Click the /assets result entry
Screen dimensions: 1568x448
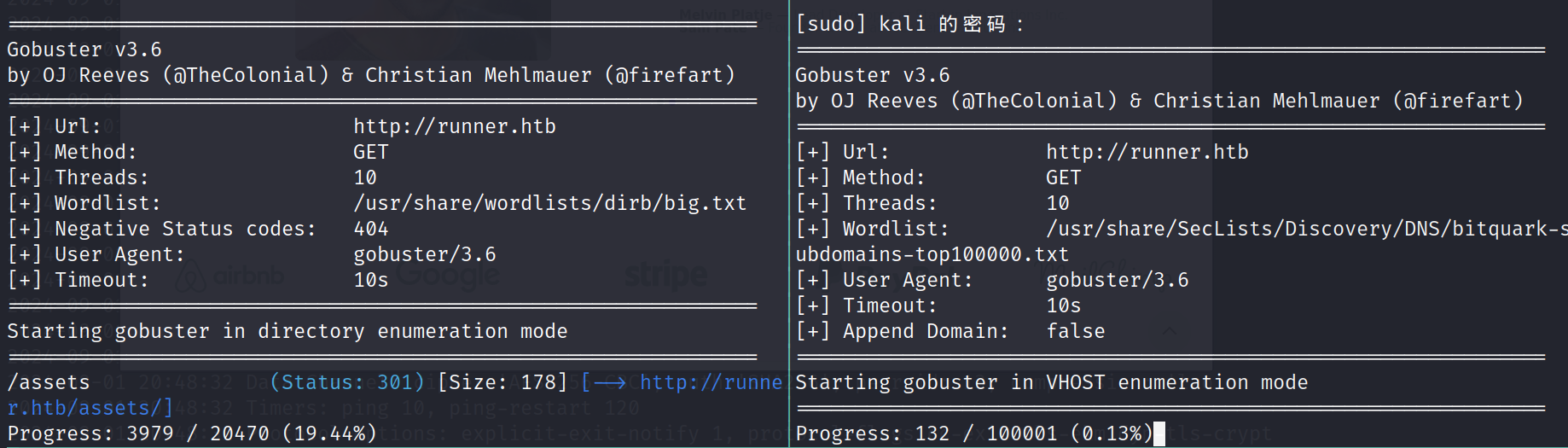click(48, 382)
